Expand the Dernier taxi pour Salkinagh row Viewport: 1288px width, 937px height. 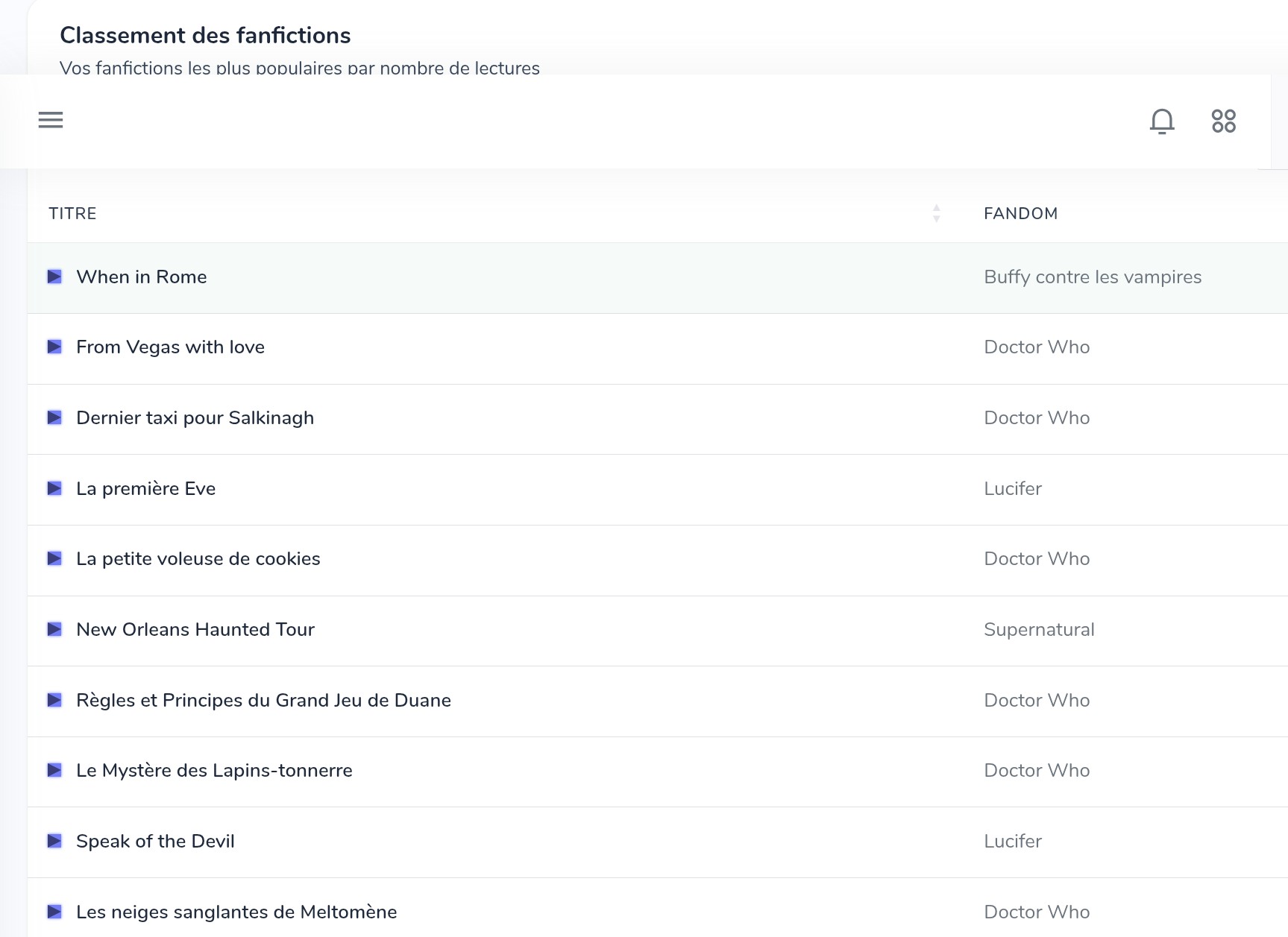[54, 417]
